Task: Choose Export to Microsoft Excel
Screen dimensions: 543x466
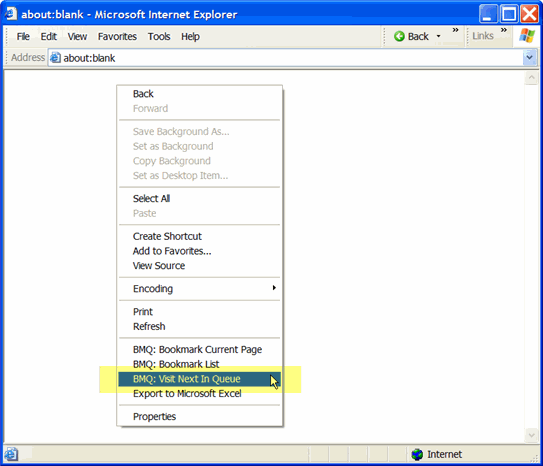Action: pos(199,394)
